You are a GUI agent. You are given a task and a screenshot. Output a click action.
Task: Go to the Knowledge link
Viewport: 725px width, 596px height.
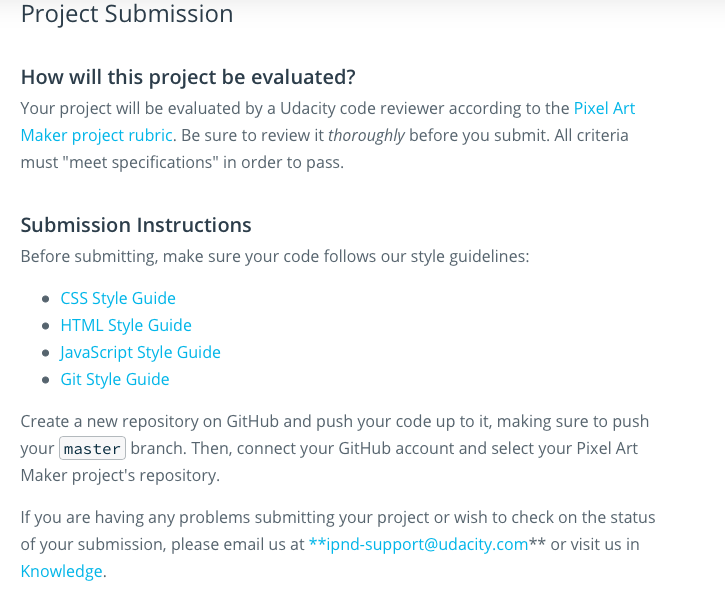coord(61,571)
